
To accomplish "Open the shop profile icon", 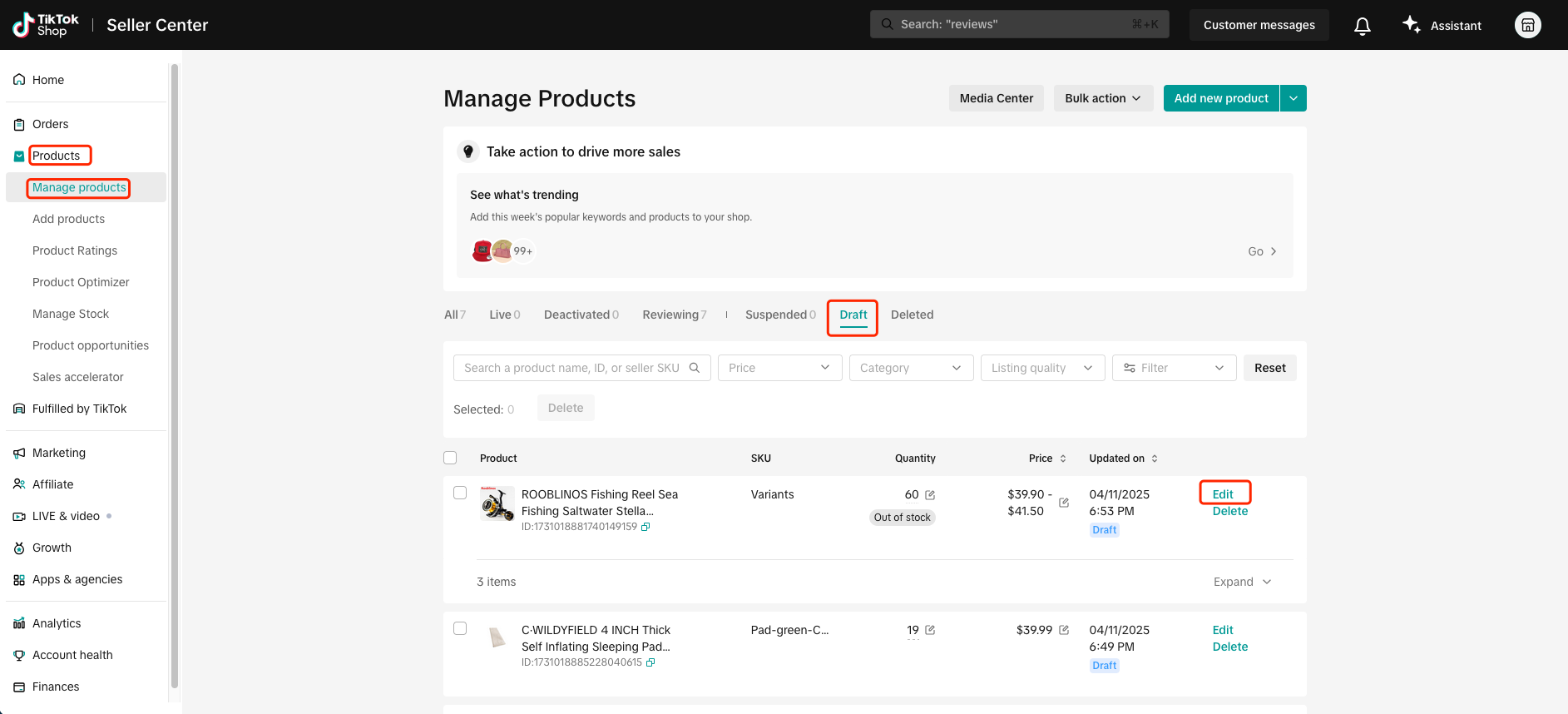I will pyautogui.click(x=1527, y=25).
